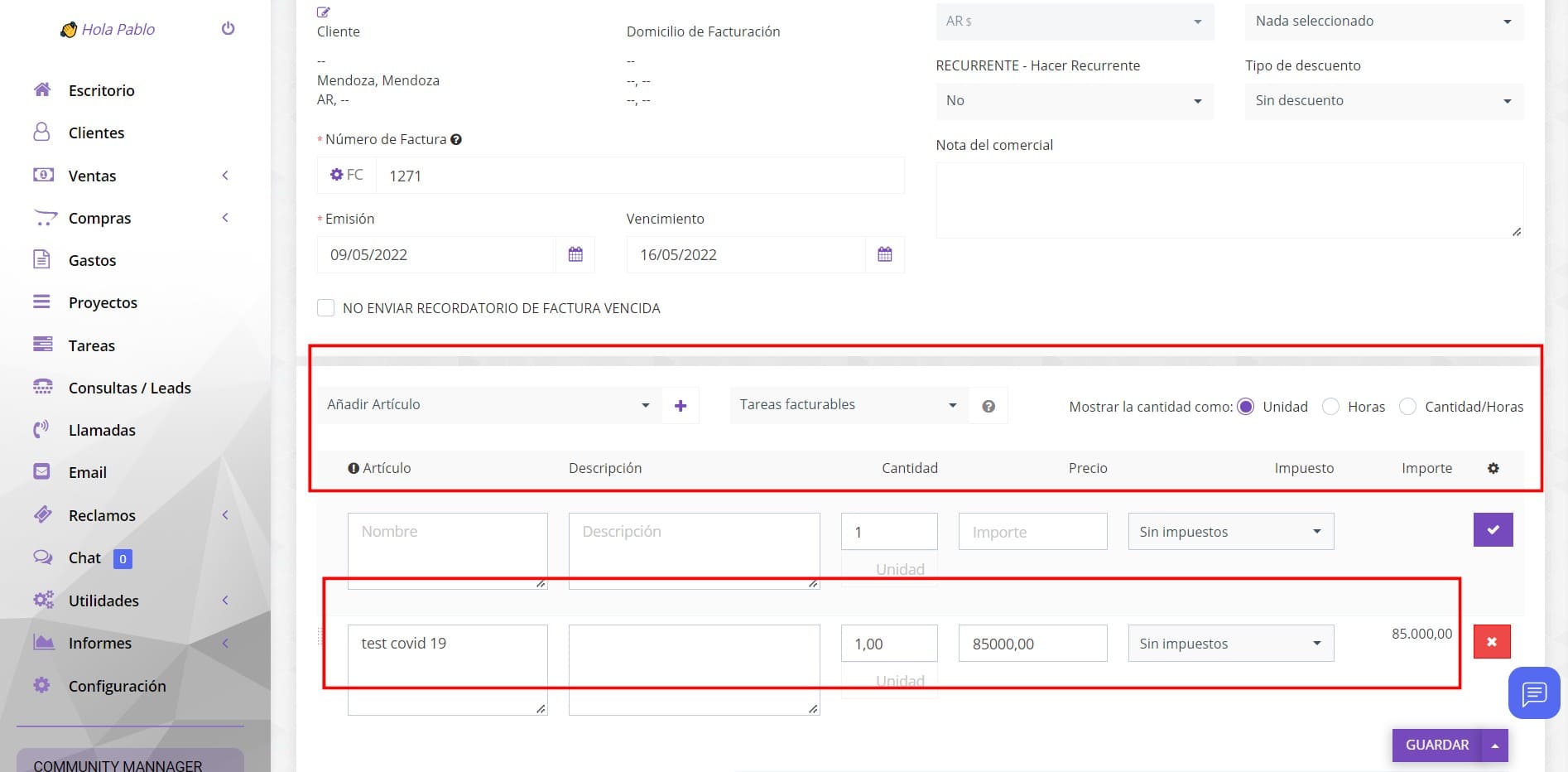Open Tareas from the sidebar
The image size is (1568, 772).
(91, 345)
